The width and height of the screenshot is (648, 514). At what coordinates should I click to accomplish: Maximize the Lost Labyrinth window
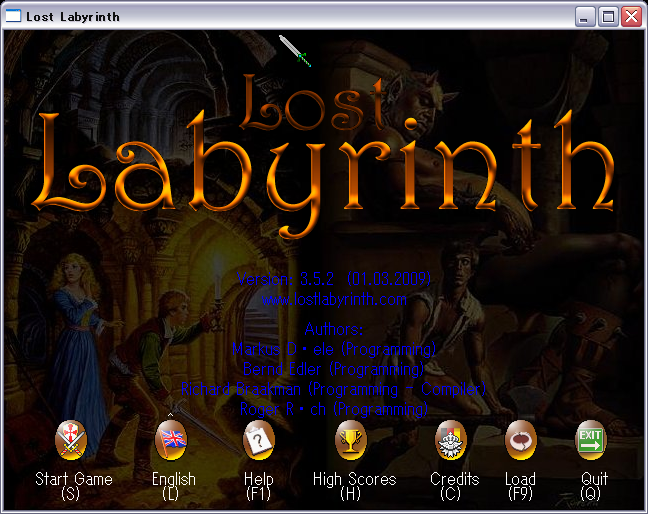point(608,17)
